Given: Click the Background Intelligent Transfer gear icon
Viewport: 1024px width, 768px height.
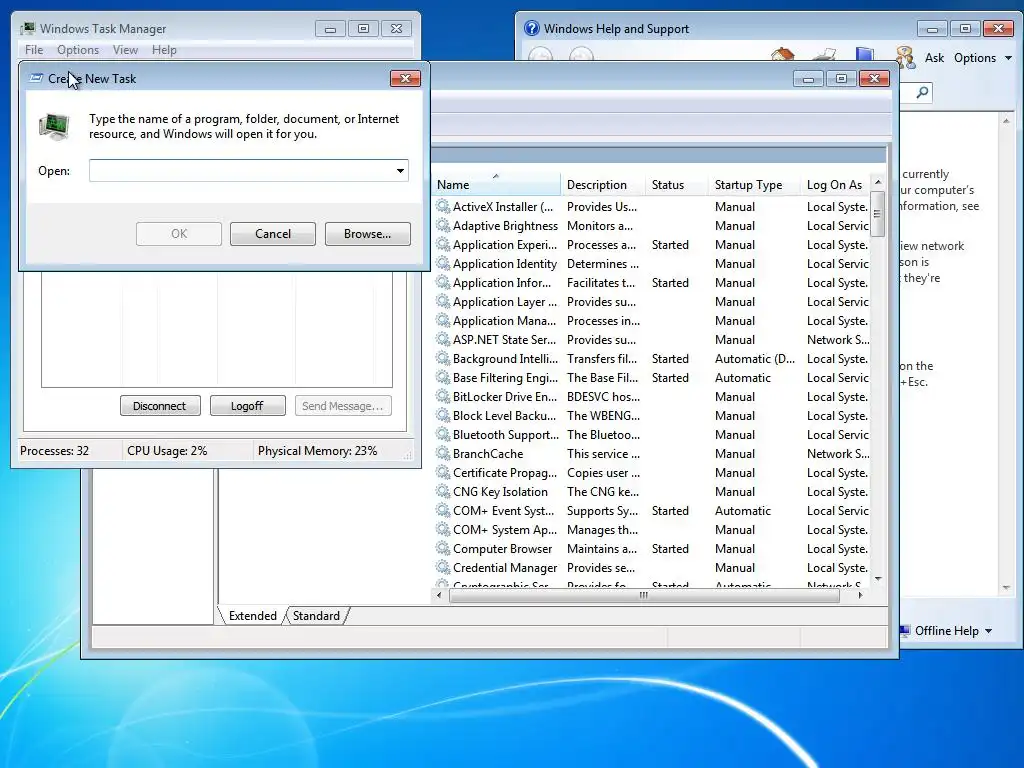Looking at the screenshot, I should pyautogui.click(x=443, y=359).
